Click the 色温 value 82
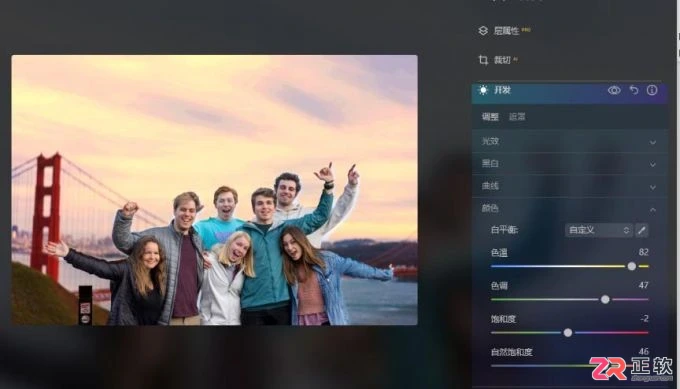680x389 pixels. click(644, 252)
